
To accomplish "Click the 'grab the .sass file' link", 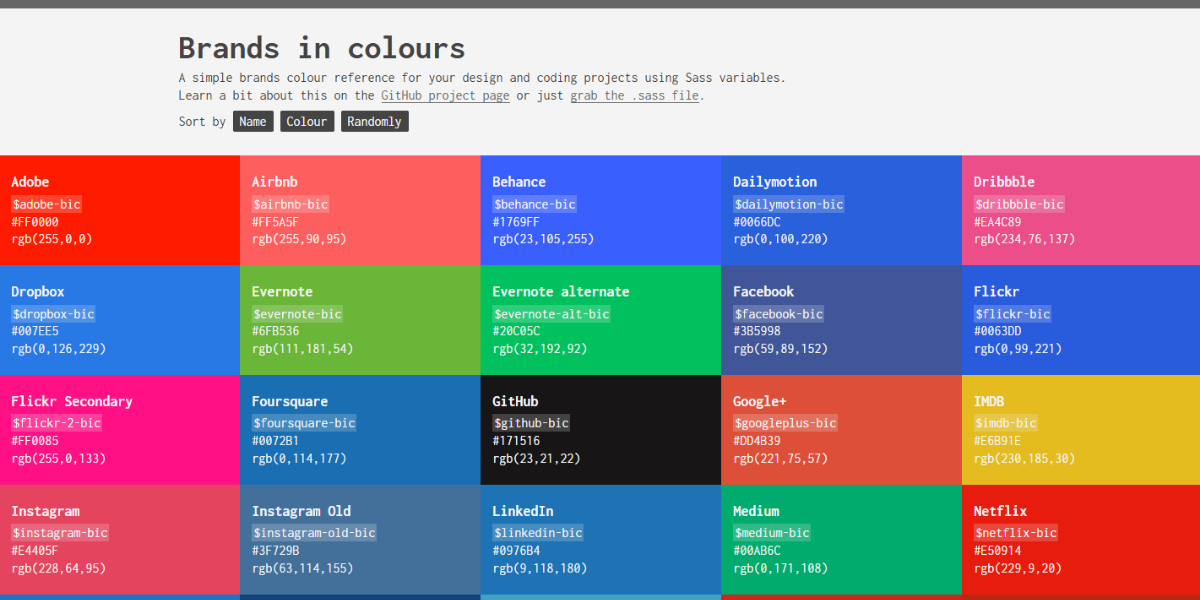I will (x=634, y=96).
